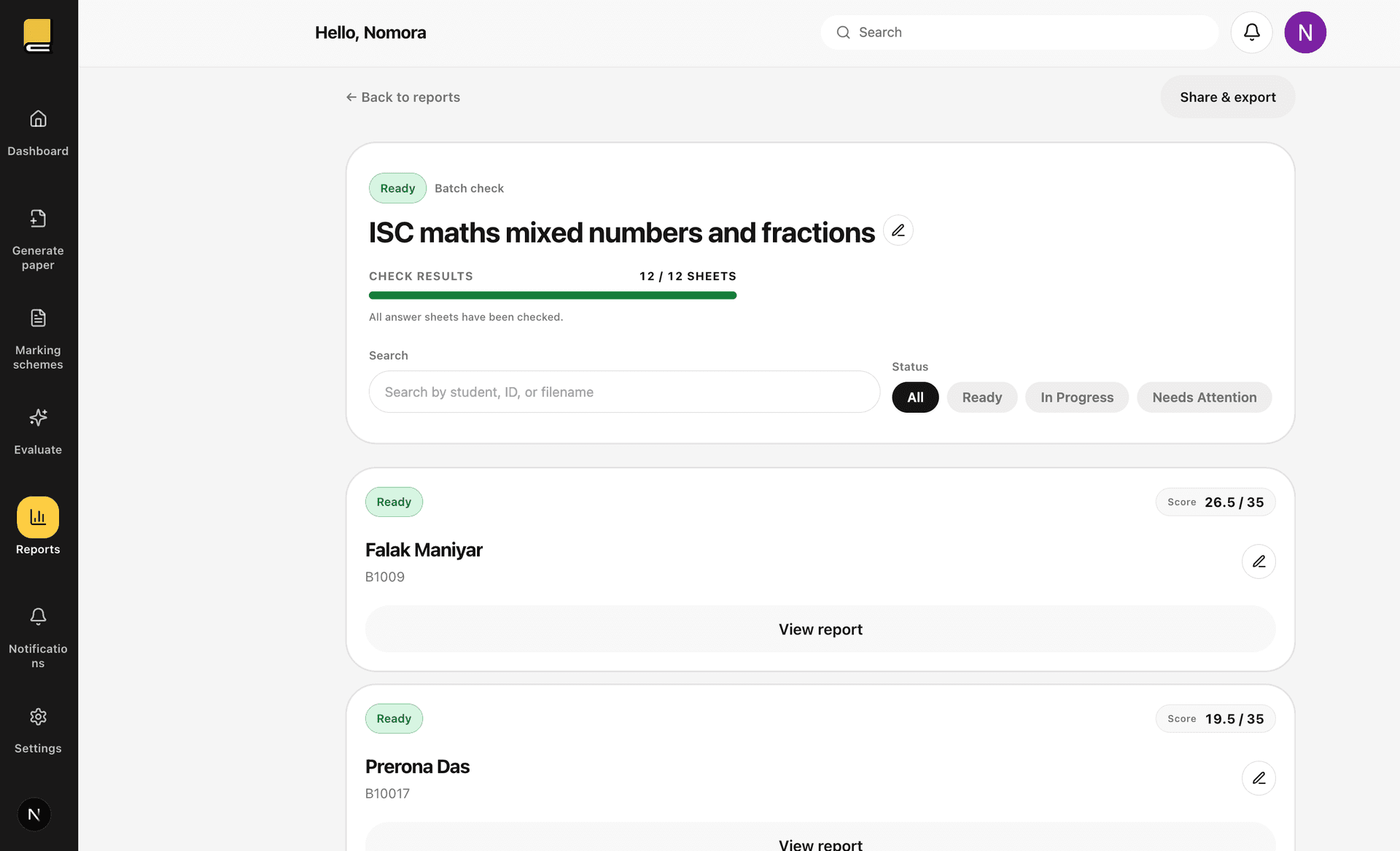This screenshot has width=1400, height=851.
Task: Open Settings gear in sidebar
Action: (x=38, y=731)
